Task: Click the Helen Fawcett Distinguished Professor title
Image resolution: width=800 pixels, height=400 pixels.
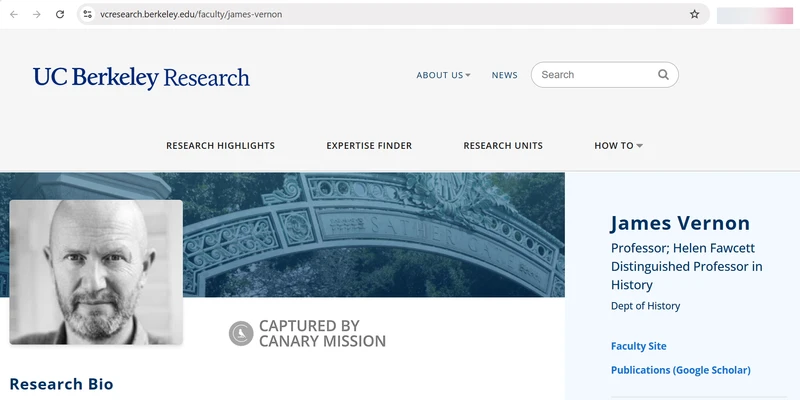Action: point(687,266)
